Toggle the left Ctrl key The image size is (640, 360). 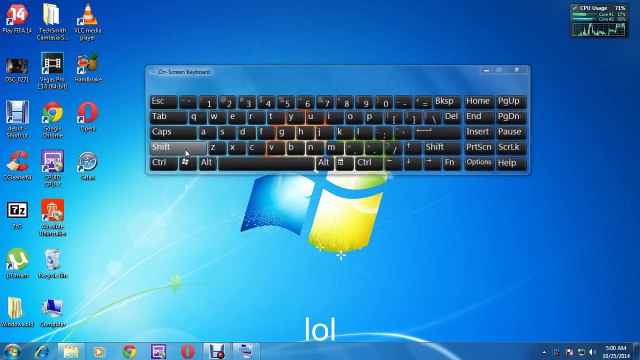(x=164, y=163)
